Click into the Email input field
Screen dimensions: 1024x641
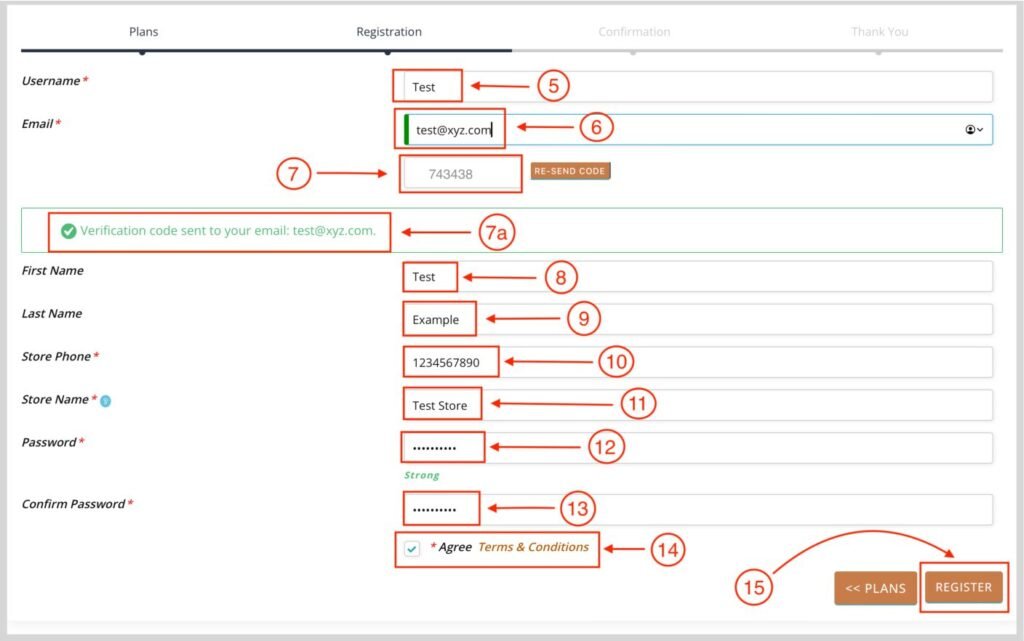coord(700,130)
